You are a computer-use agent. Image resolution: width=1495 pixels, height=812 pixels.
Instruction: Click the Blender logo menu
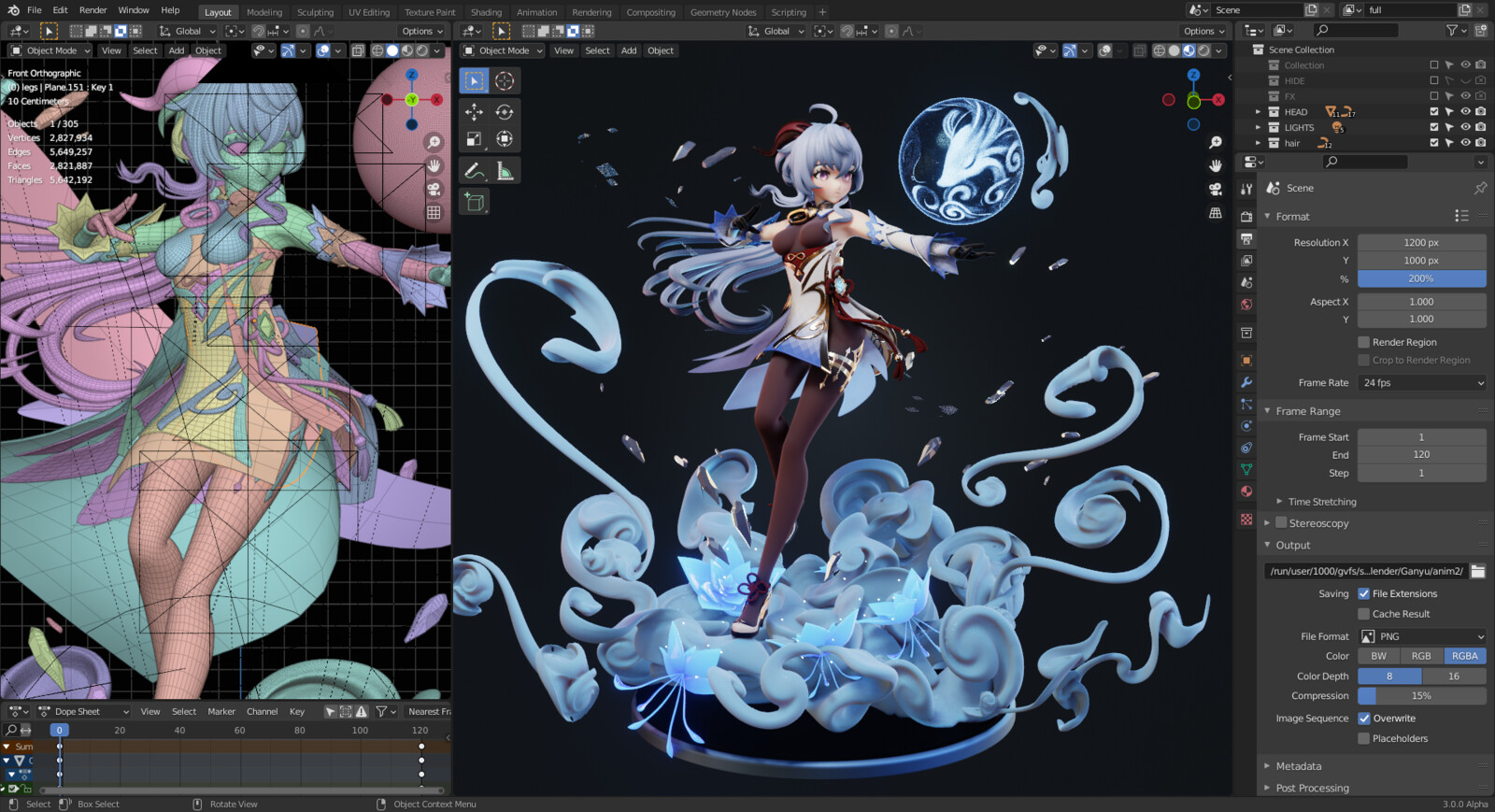(x=13, y=10)
